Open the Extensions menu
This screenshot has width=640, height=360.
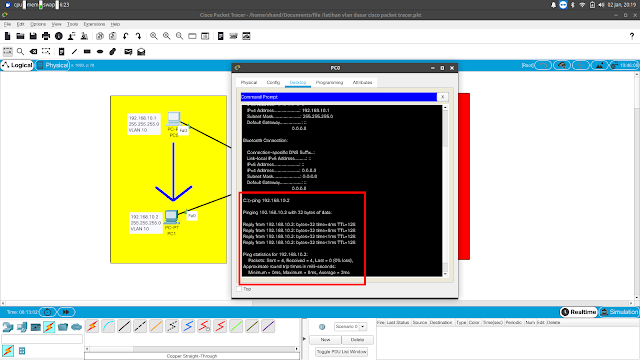coord(94,24)
